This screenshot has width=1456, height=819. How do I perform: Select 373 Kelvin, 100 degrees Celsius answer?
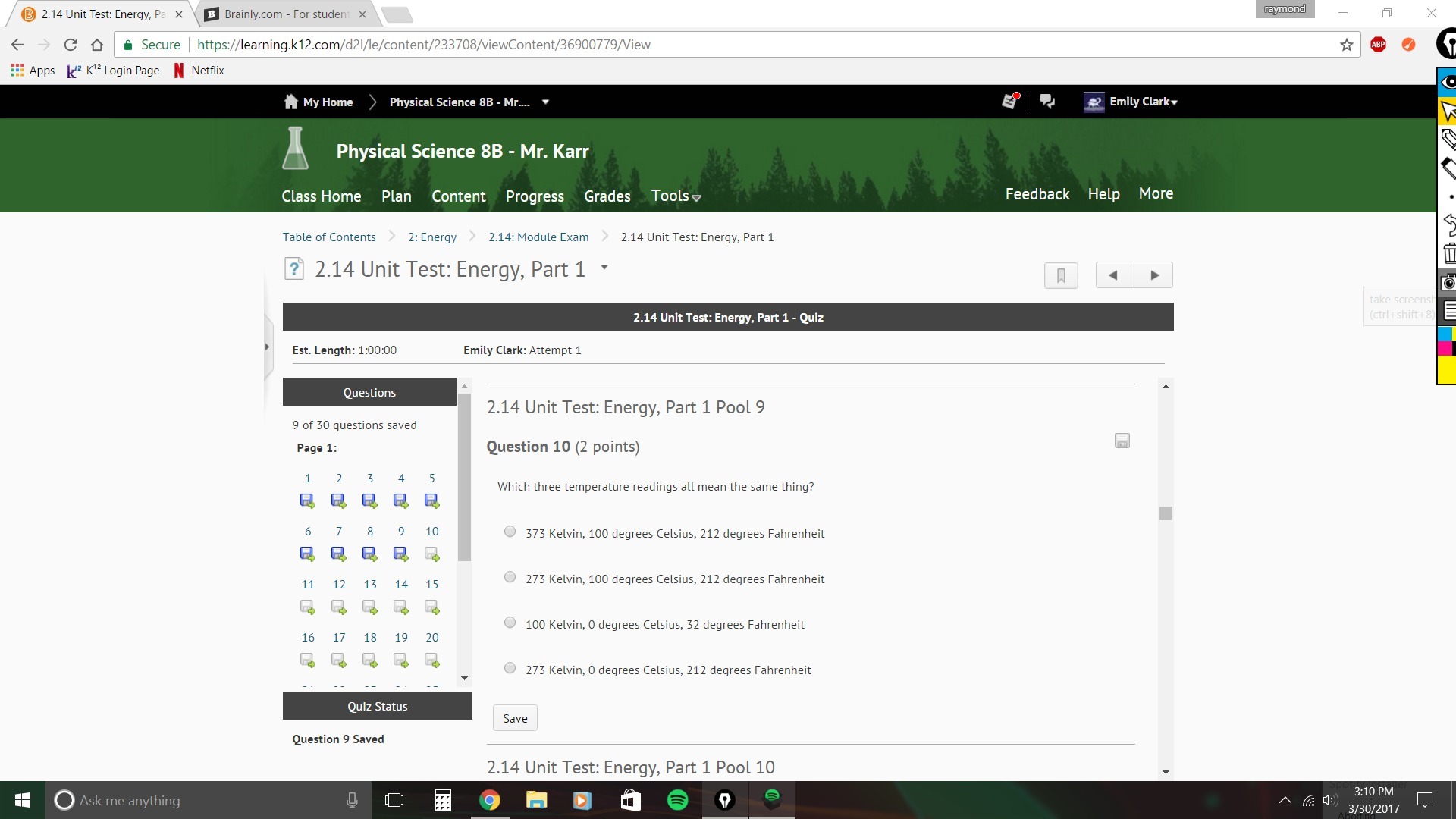510,532
